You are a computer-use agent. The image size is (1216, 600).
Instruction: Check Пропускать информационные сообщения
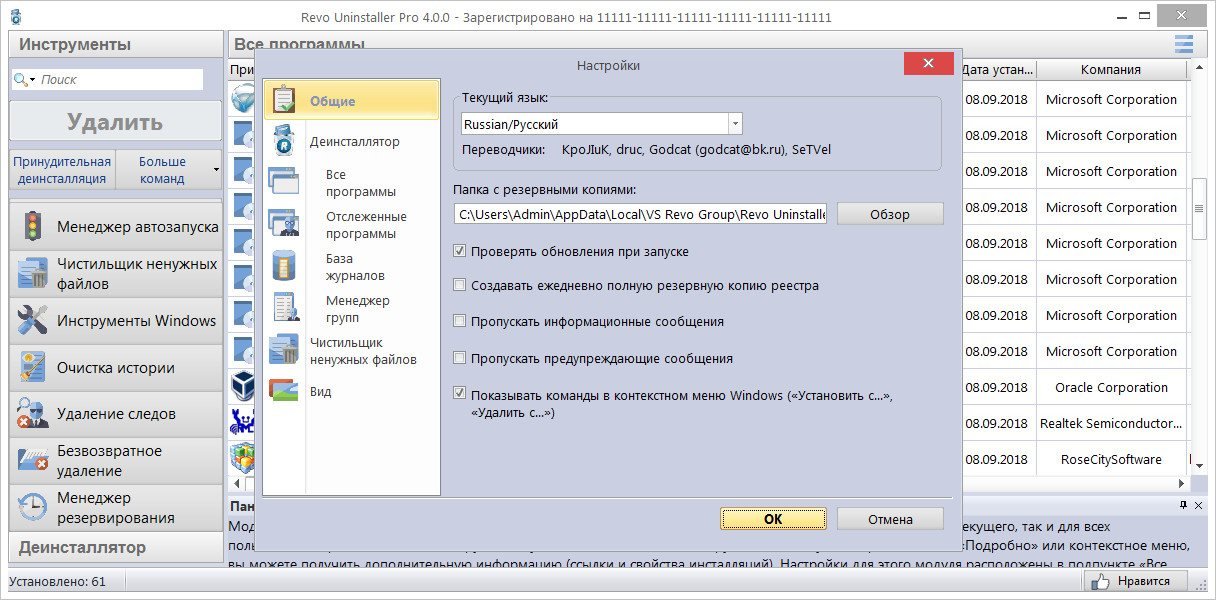click(460, 321)
